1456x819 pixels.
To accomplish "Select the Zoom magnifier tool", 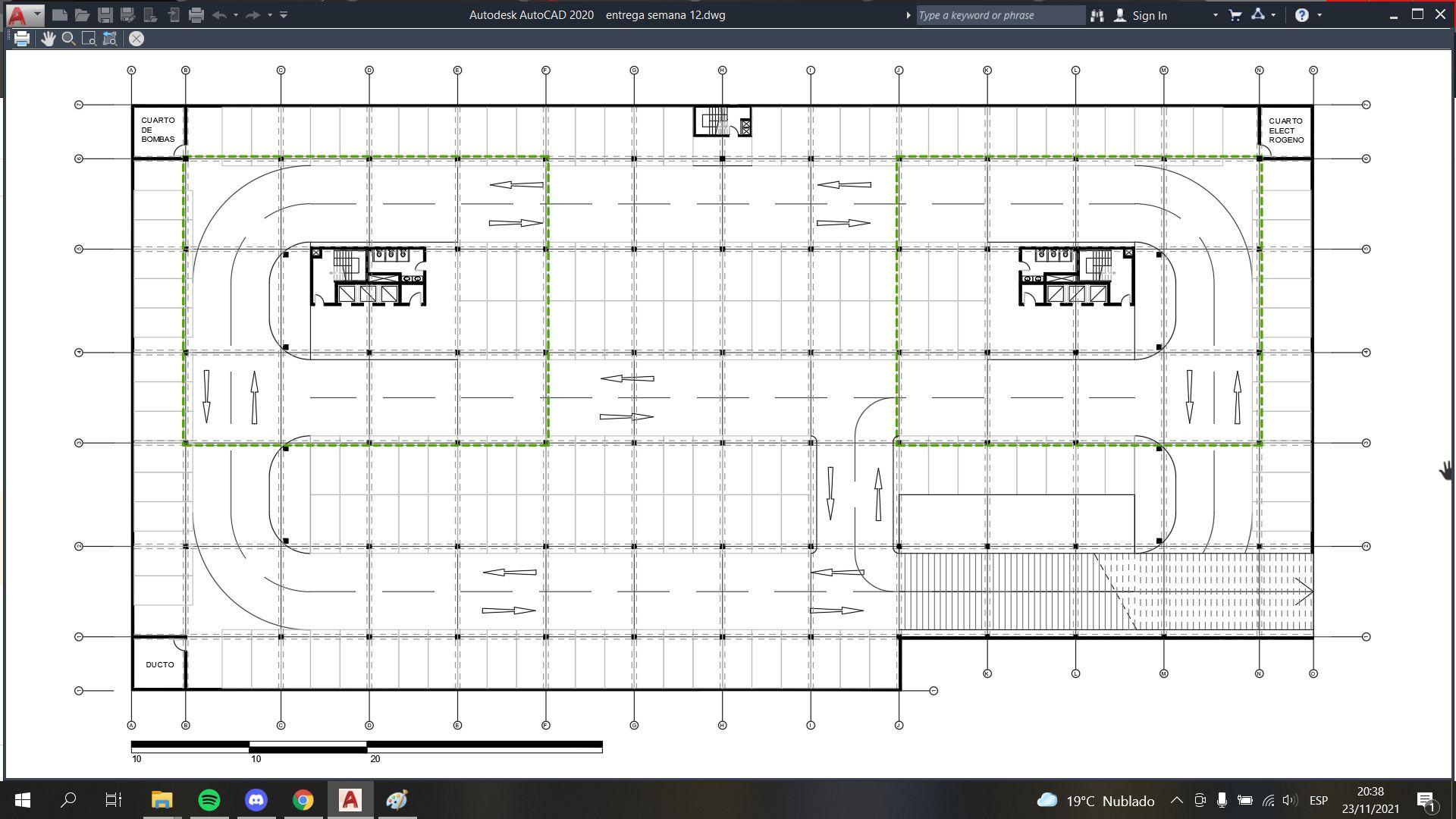I will pyautogui.click(x=68, y=39).
